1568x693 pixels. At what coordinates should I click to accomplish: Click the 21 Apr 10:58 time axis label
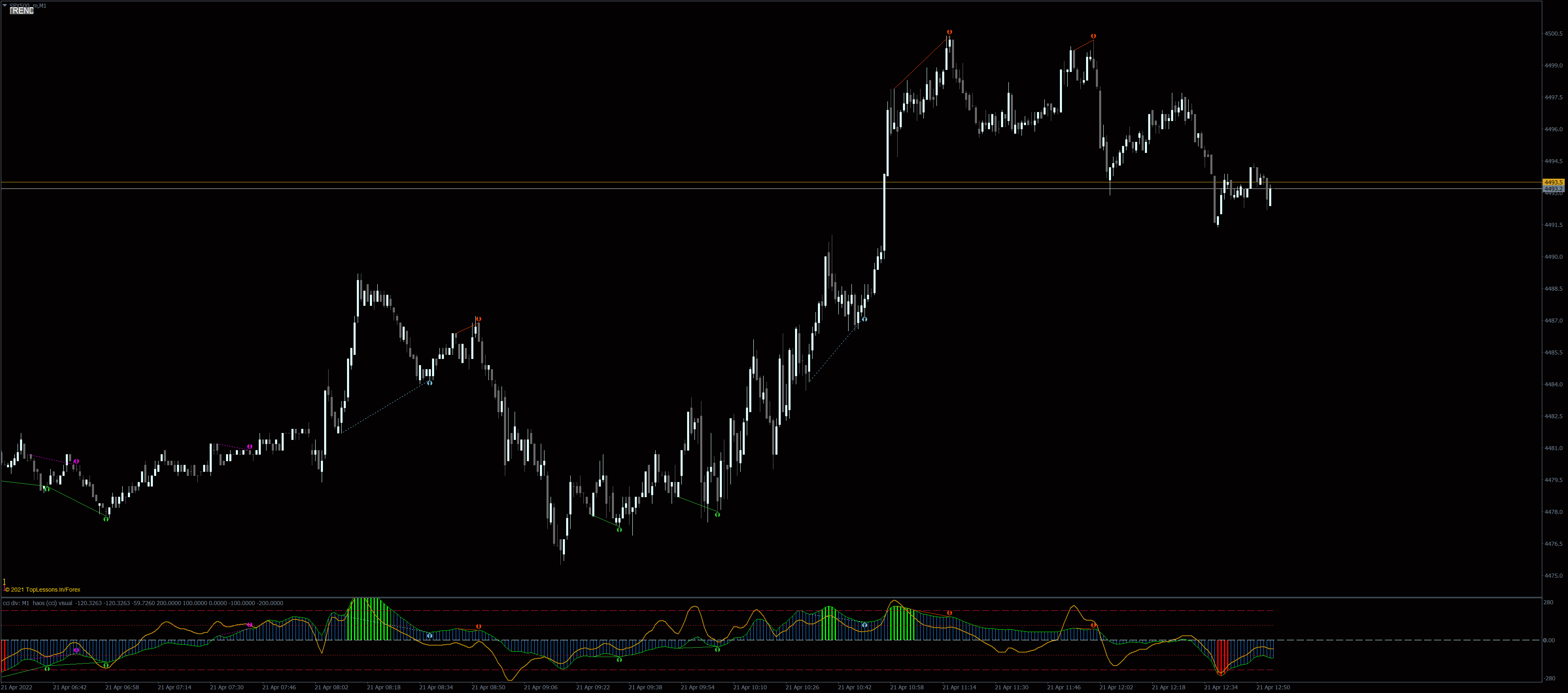tap(906, 687)
